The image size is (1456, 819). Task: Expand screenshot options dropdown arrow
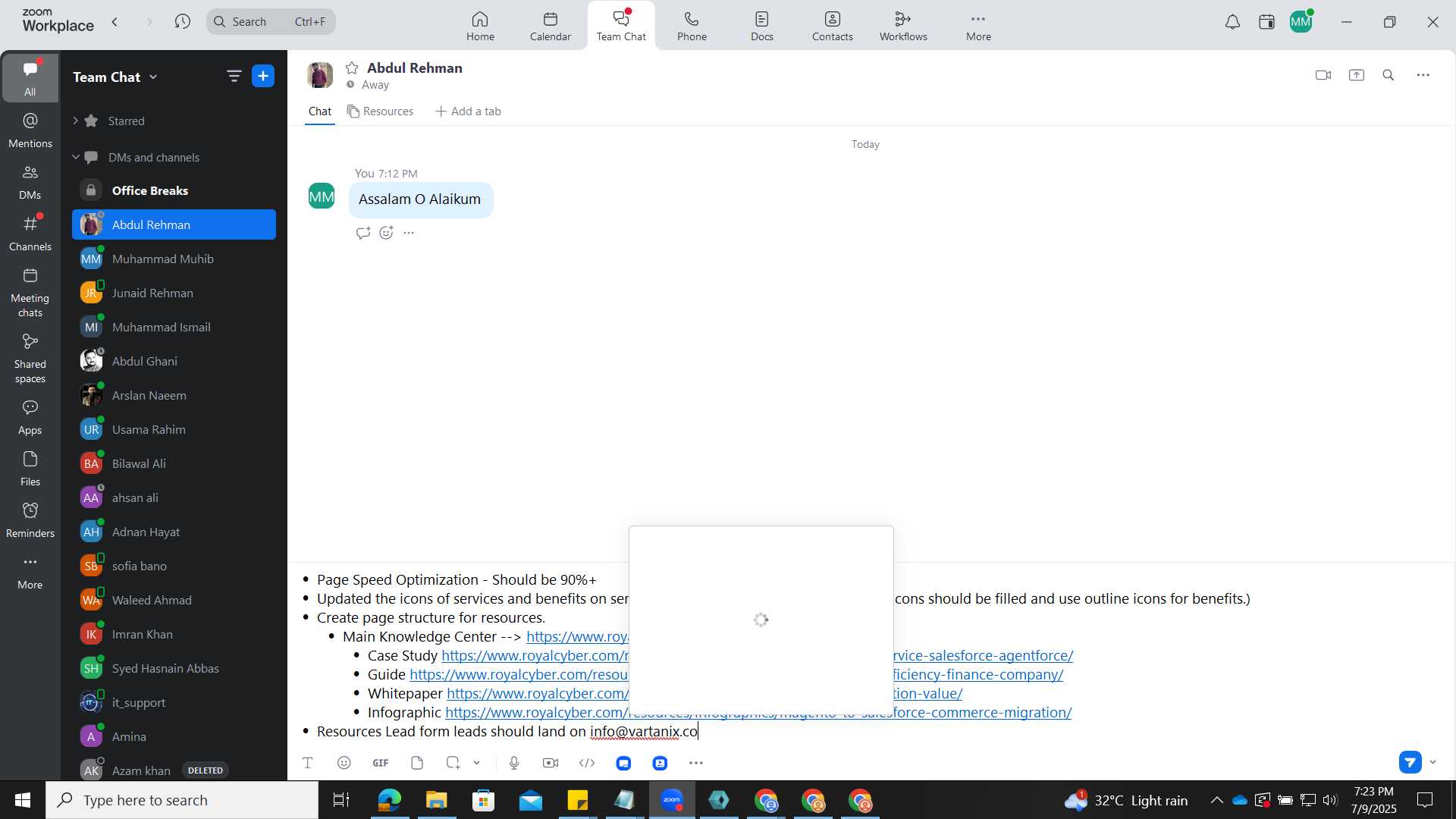tap(477, 763)
